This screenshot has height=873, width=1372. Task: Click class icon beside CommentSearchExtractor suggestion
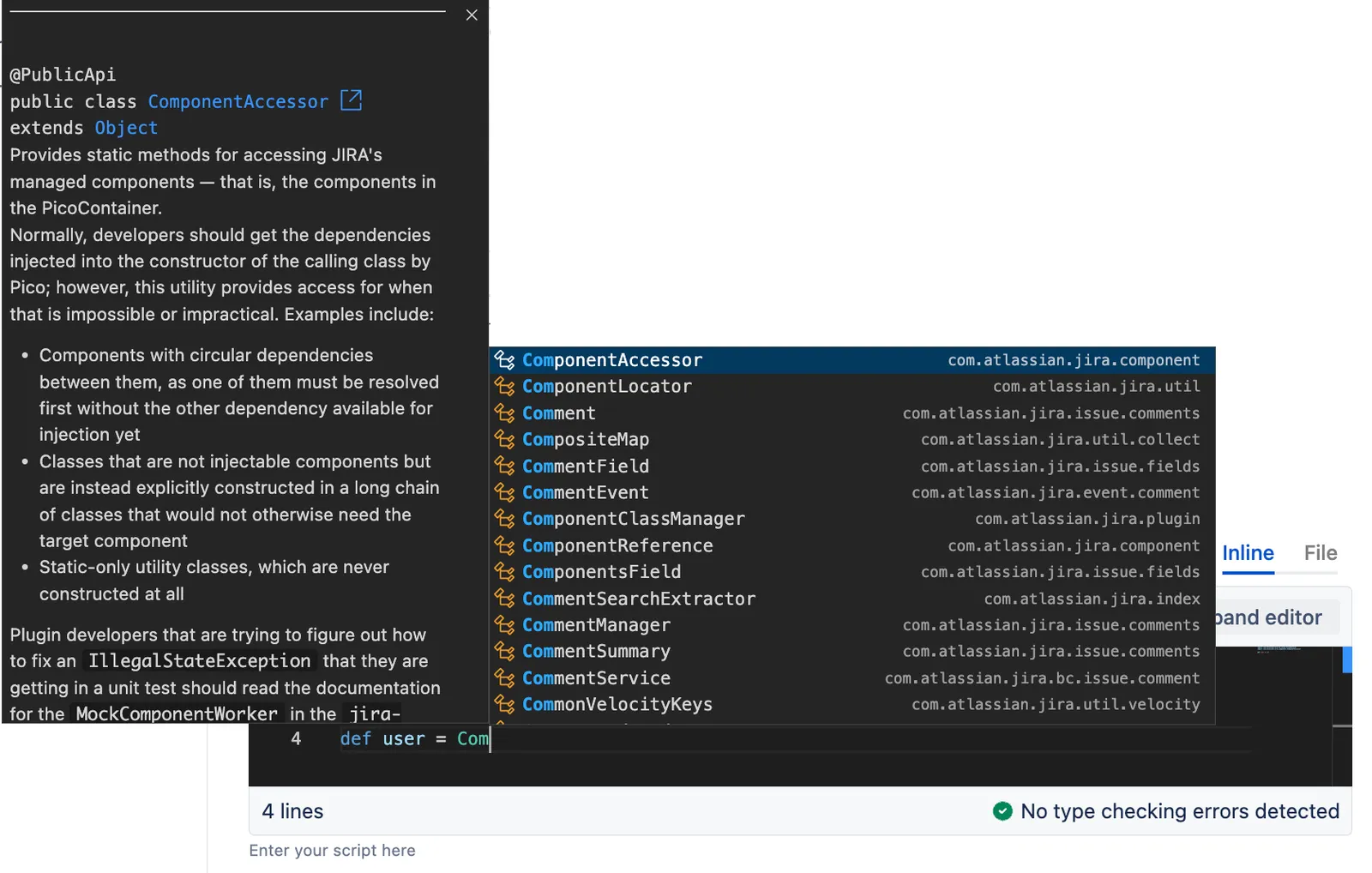click(x=504, y=599)
